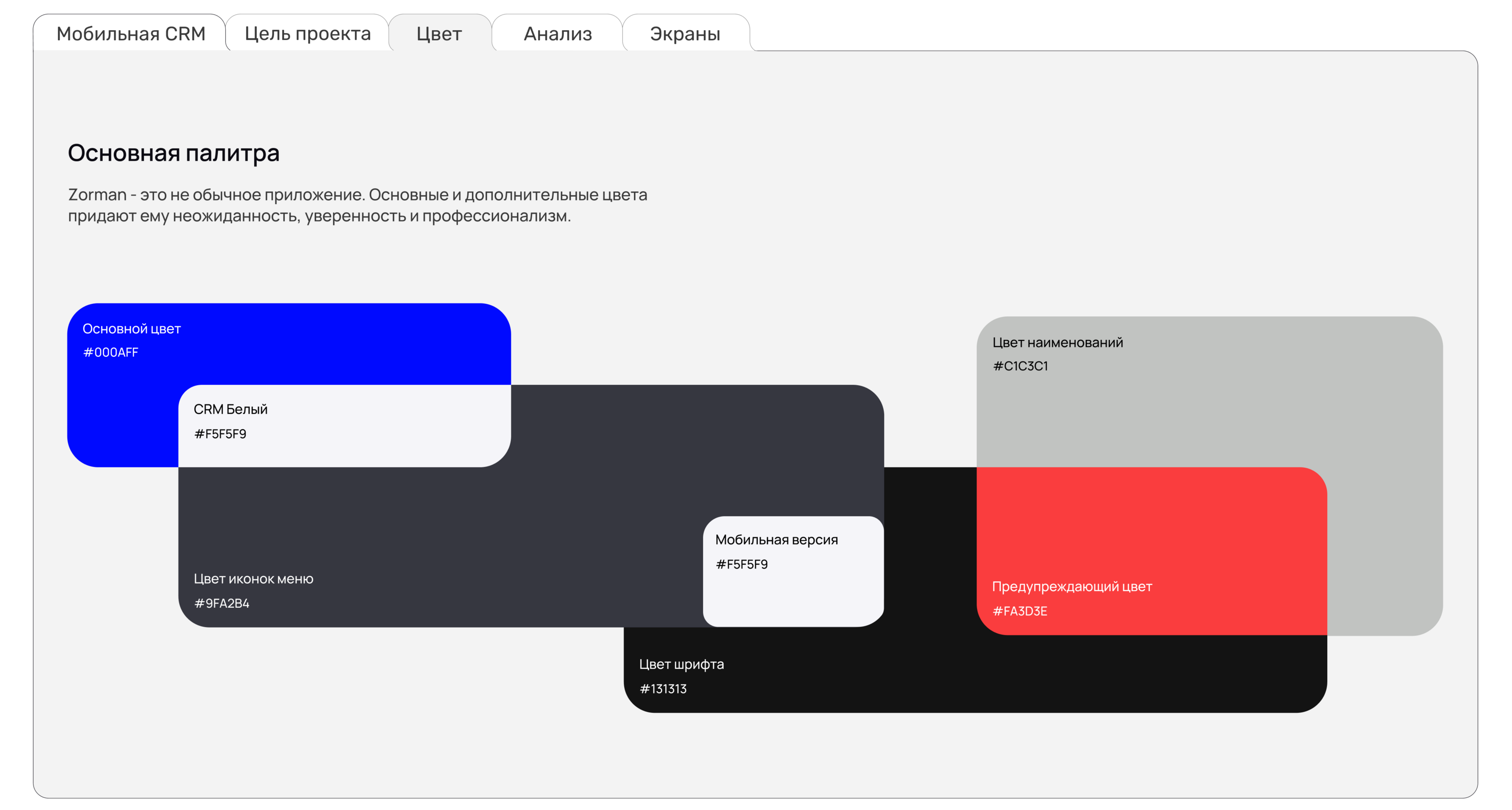Click the #131313 hex code
This screenshot has height=810, width=1512.
662,689
